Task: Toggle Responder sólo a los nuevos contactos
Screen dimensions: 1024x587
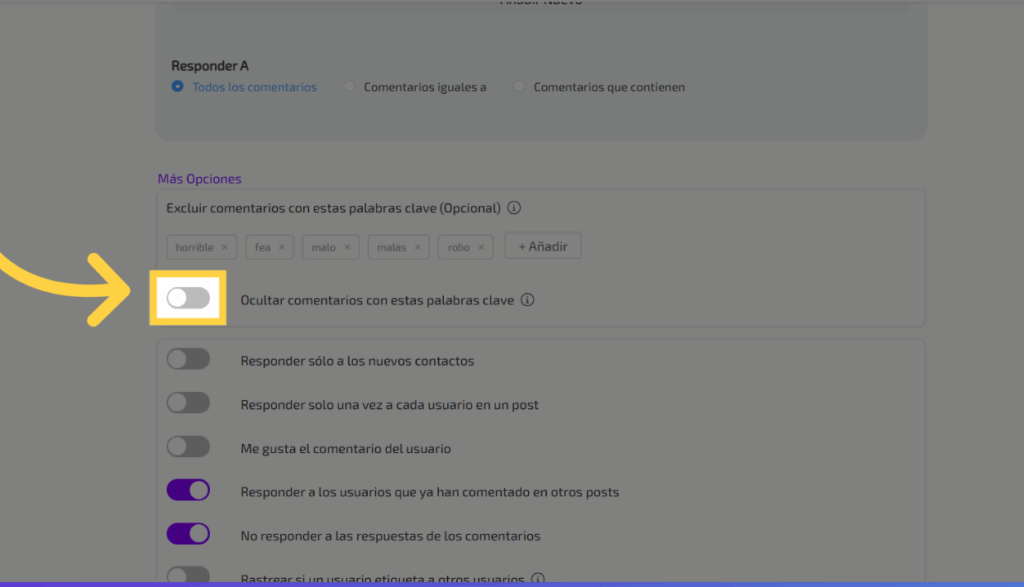Action: [x=188, y=360]
